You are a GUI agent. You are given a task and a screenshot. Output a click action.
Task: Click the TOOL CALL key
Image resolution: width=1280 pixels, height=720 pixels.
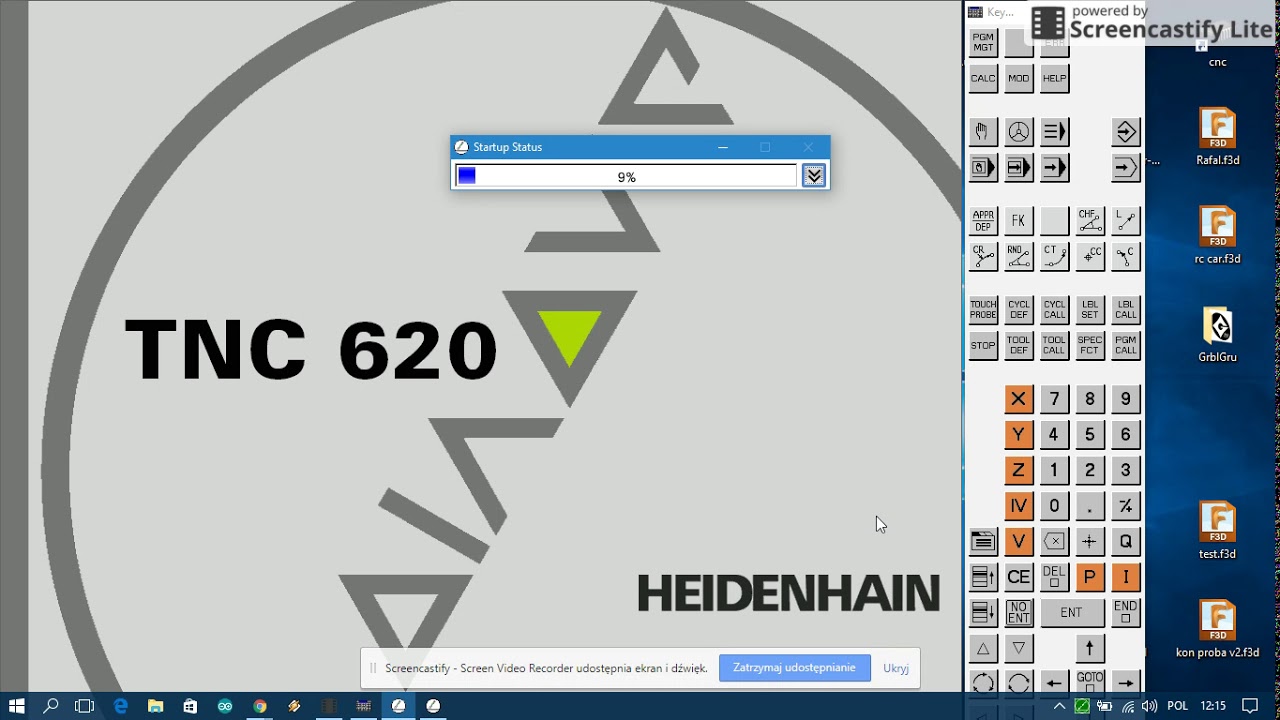coord(1054,346)
